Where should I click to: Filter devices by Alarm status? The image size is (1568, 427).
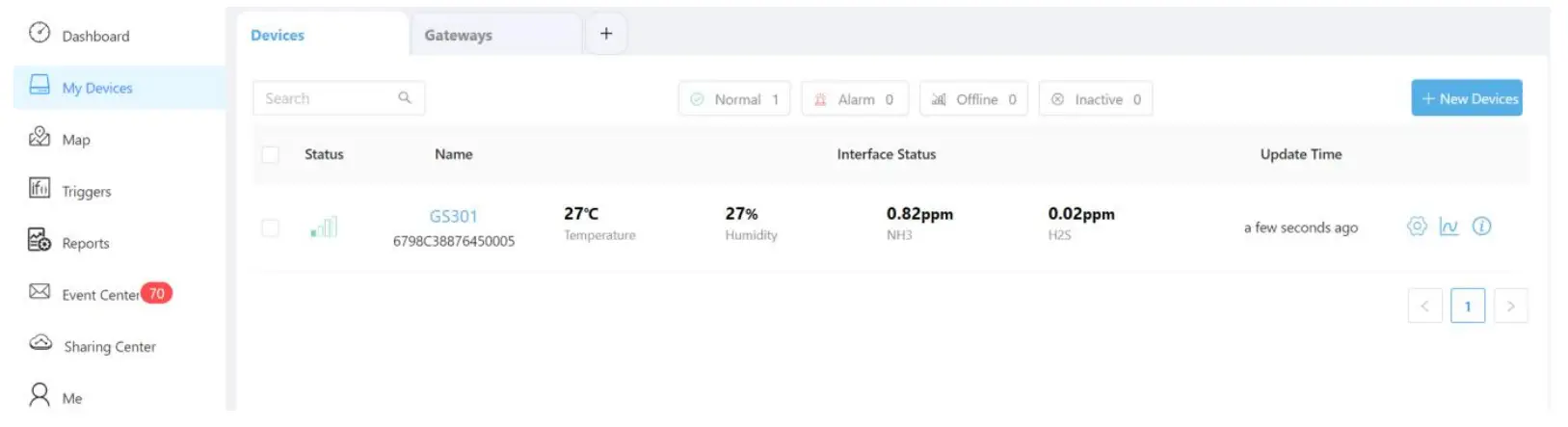tap(855, 98)
